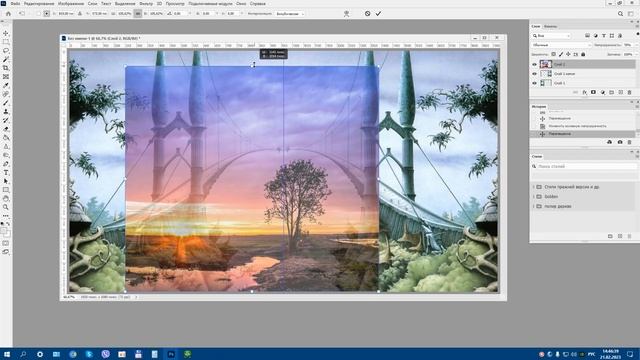This screenshot has height=360, width=640.
Task: Hide the top layer Слой 2
Action: [534, 64]
